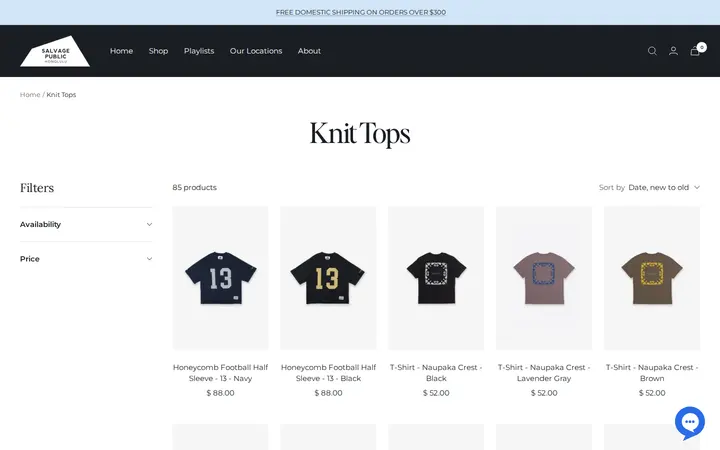Screen dimensions: 720x450
Task: Open Honeycomb Football Half Sleeve Navy title
Action: pyautogui.click(x=220, y=373)
